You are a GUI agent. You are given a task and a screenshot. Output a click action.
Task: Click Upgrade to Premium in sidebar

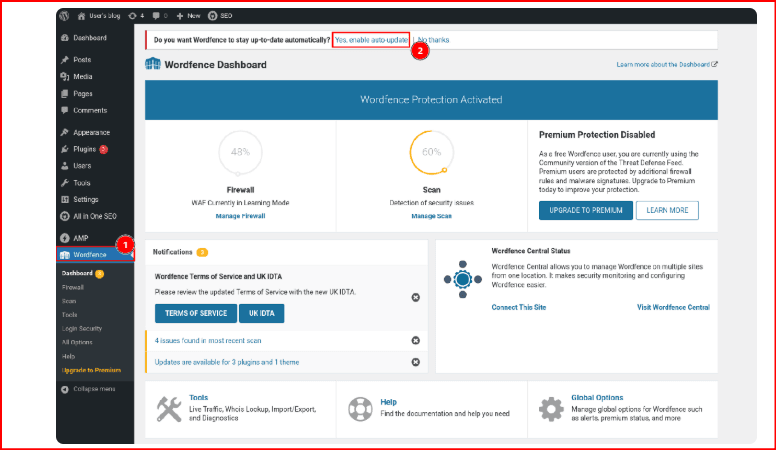(x=91, y=370)
